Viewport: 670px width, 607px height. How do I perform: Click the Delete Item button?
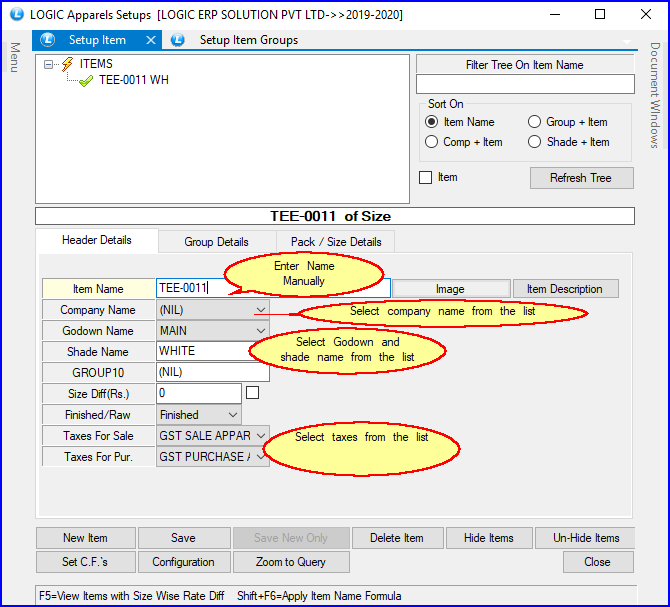coord(397,538)
